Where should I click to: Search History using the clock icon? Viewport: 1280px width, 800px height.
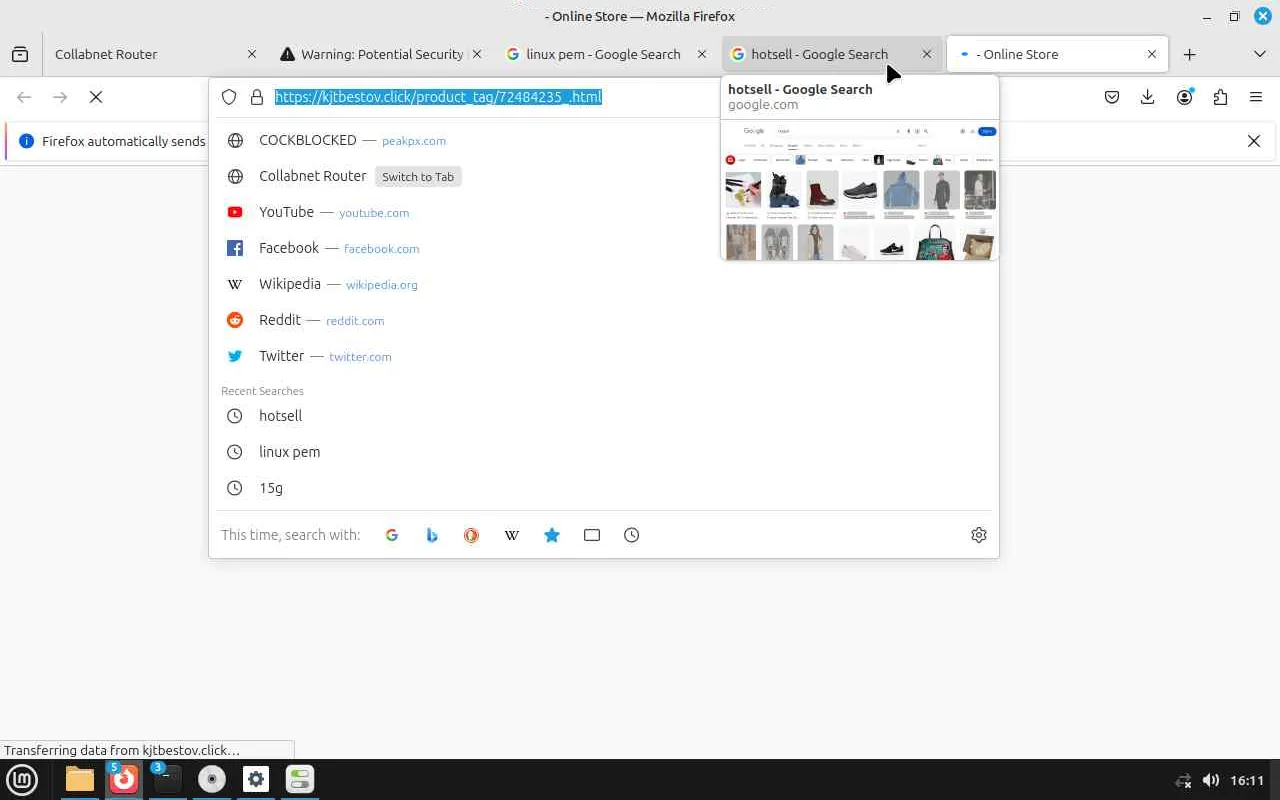coord(632,535)
